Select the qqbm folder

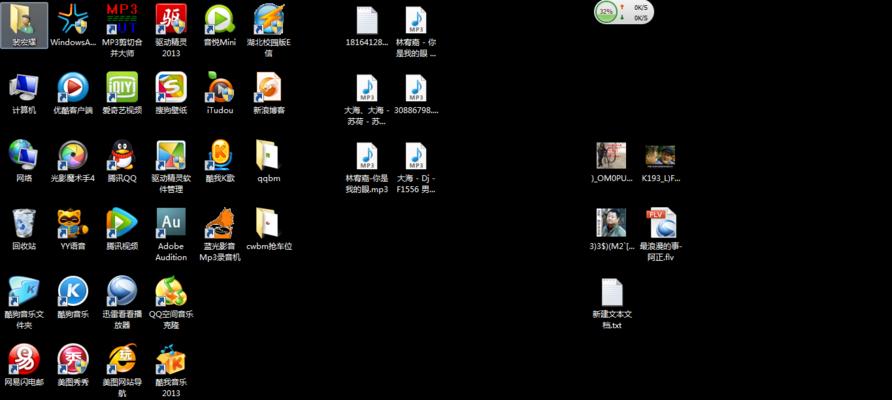[269, 161]
